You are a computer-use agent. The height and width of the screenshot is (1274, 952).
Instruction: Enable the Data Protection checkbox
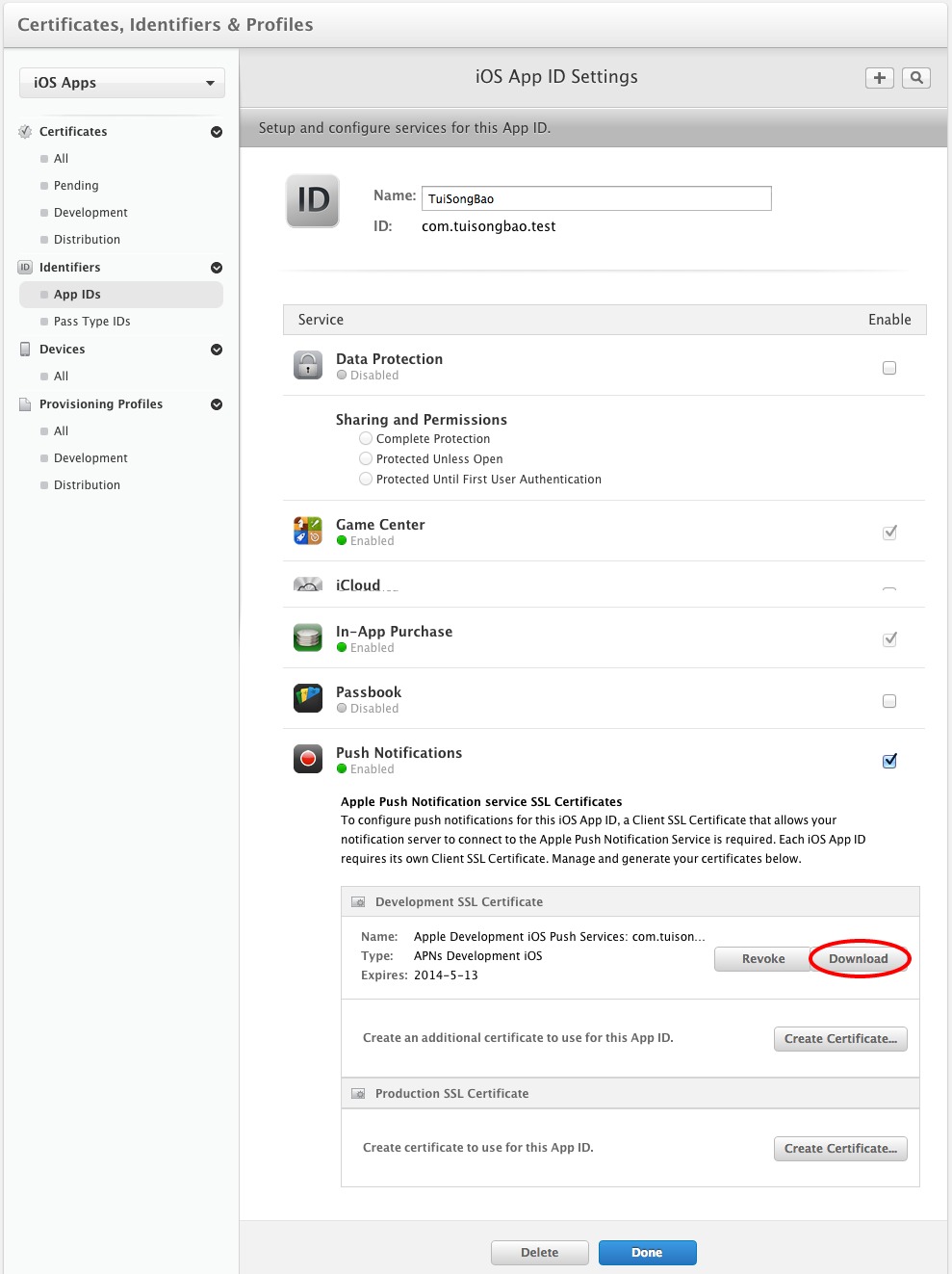889,368
